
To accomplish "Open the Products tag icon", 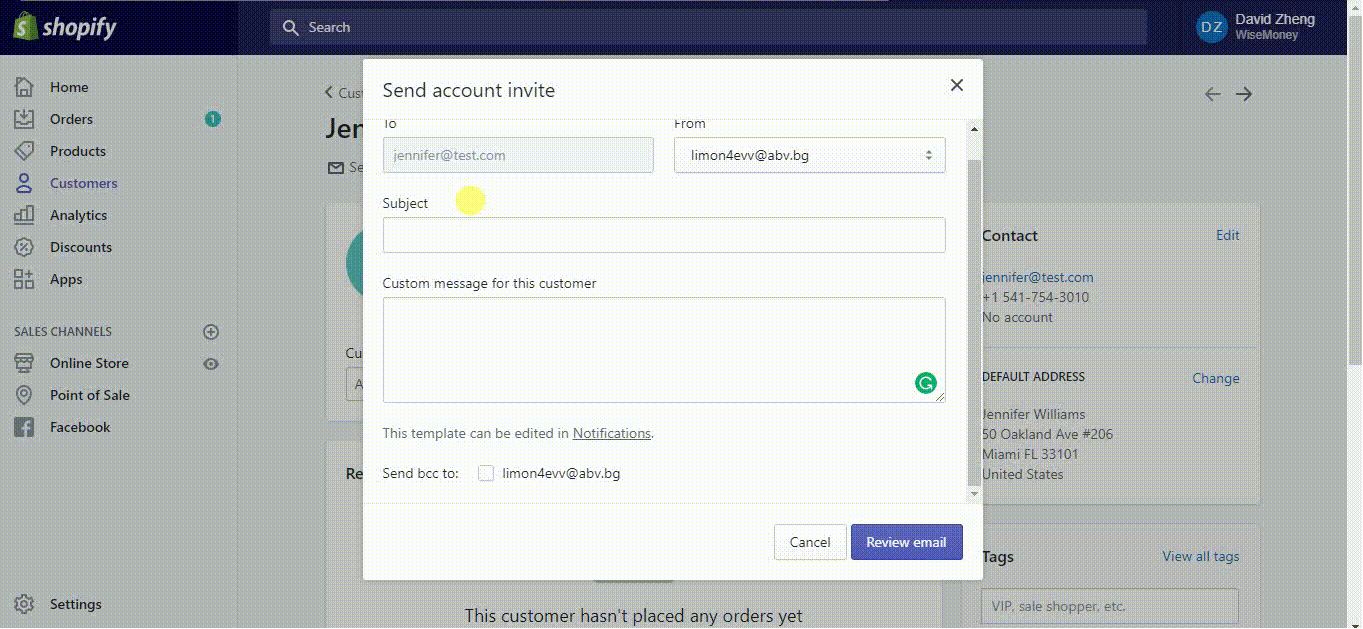I will tap(24, 151).
